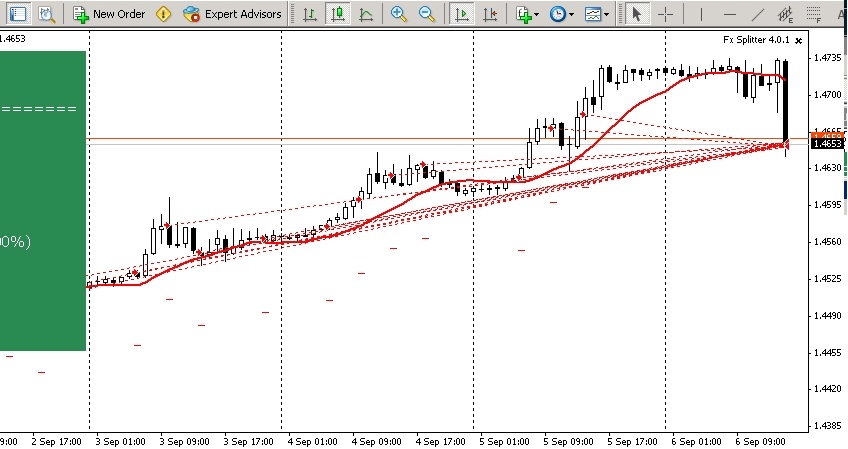The image size is (848, 449).
Task: Click the yellow diamond warning icon
Action: (163, 14)
